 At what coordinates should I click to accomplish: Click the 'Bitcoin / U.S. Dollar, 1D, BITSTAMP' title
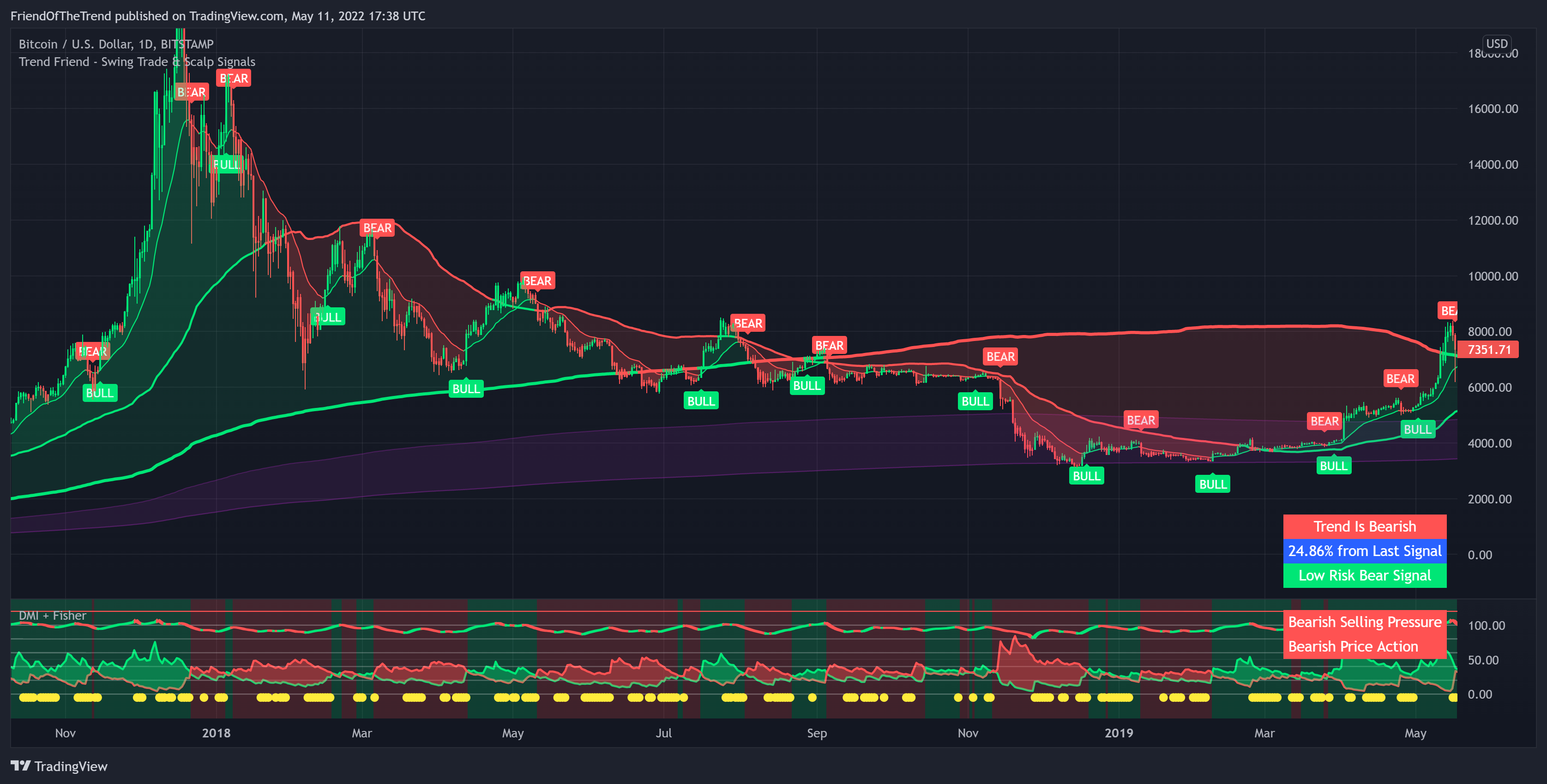pyautogui.click(x=116, y=44)
